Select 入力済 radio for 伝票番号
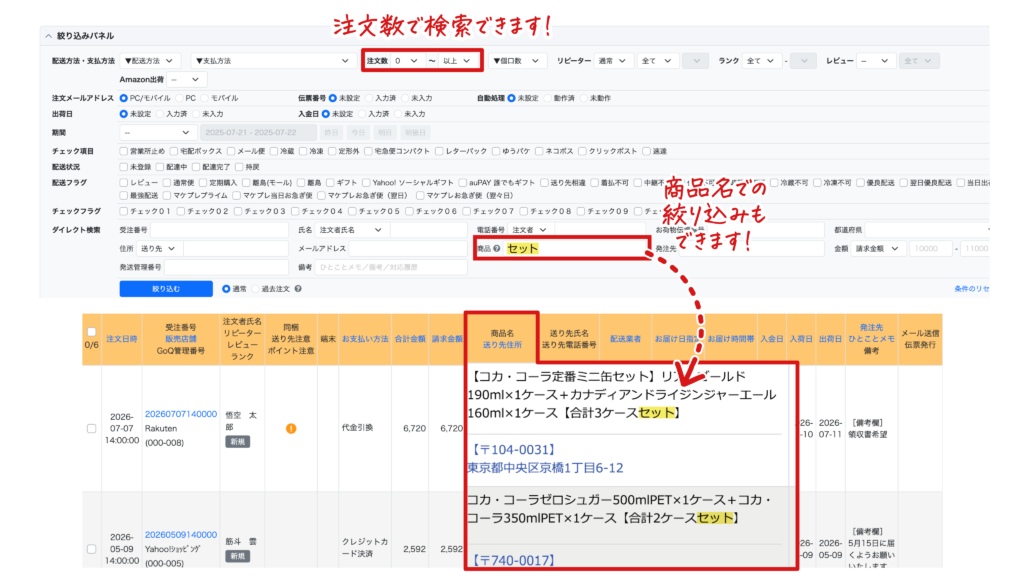1024x583 pixels. pyautogui.click(x=369, y=99)
